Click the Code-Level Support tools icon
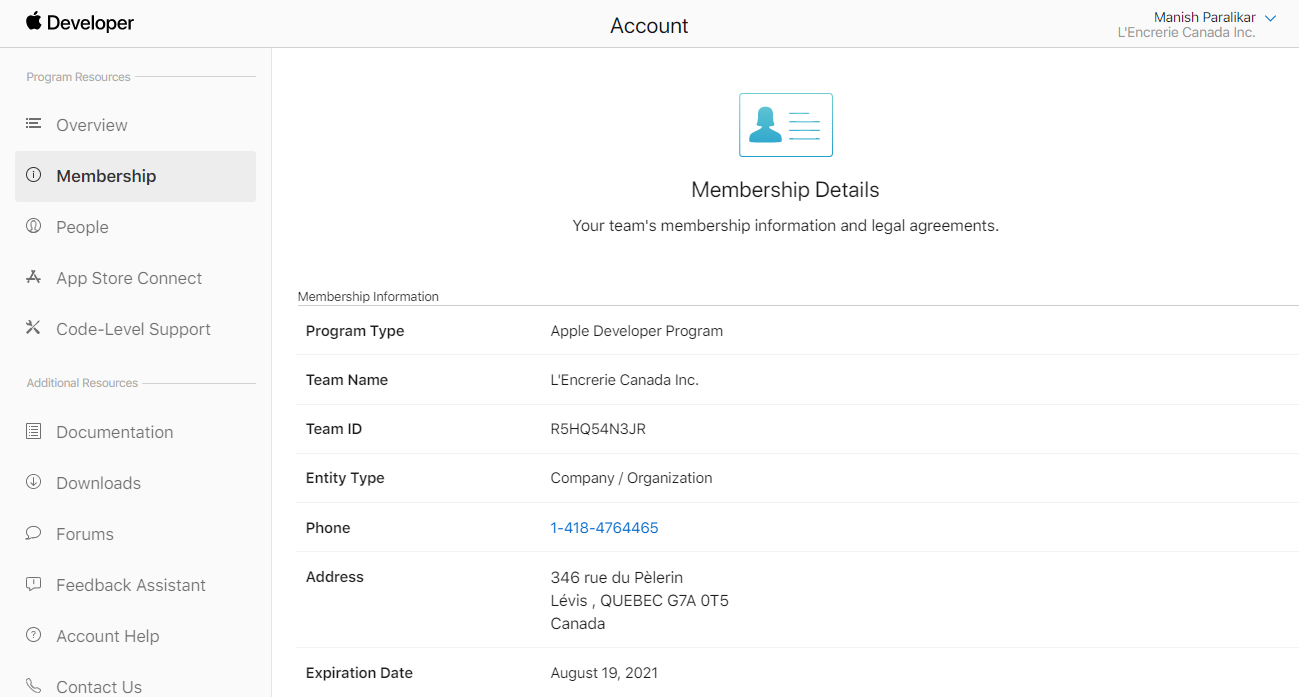Screen dimensions: 1299x697 tap(34, 328)
